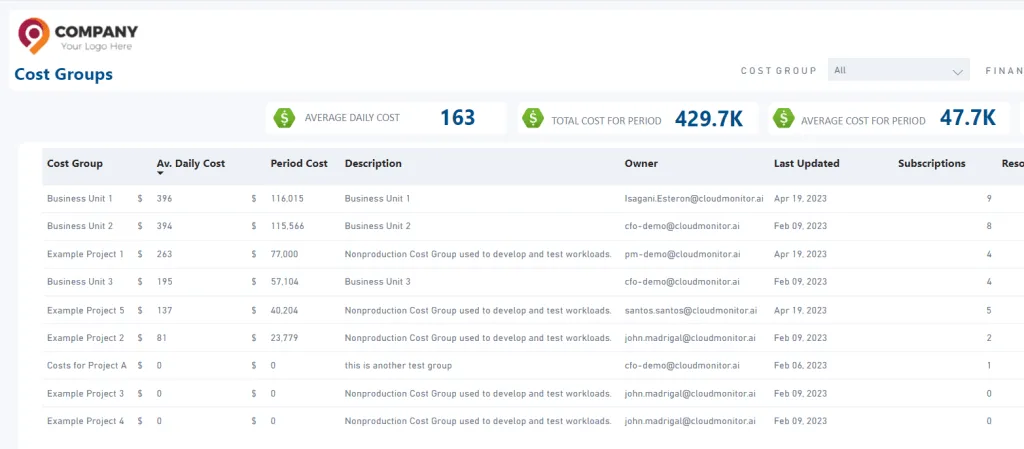
Task: Click the description 'this is another test group'
Action: click(x=398, y=365)
